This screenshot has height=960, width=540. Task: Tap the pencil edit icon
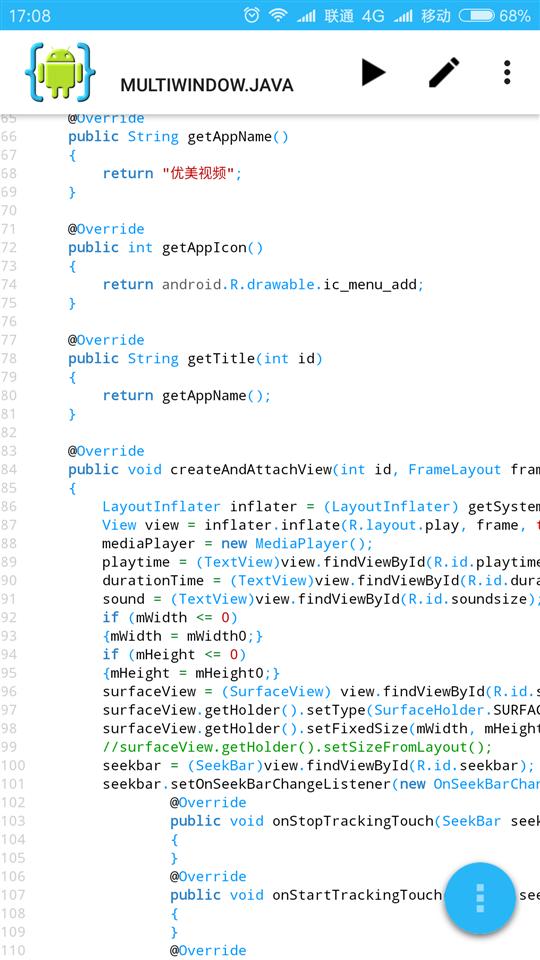[444, 72]
